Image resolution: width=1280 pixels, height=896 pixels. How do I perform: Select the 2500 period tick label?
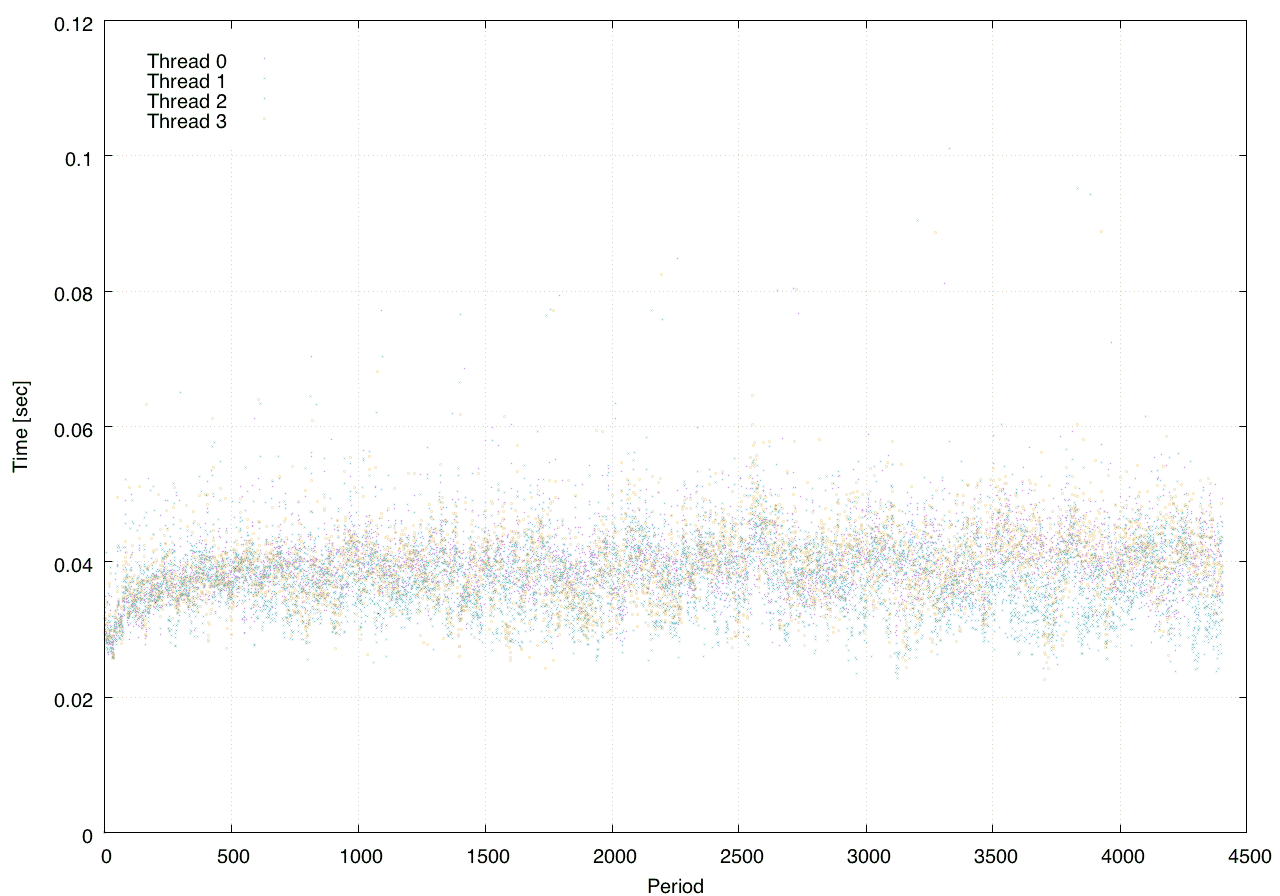tap(738, 857)
